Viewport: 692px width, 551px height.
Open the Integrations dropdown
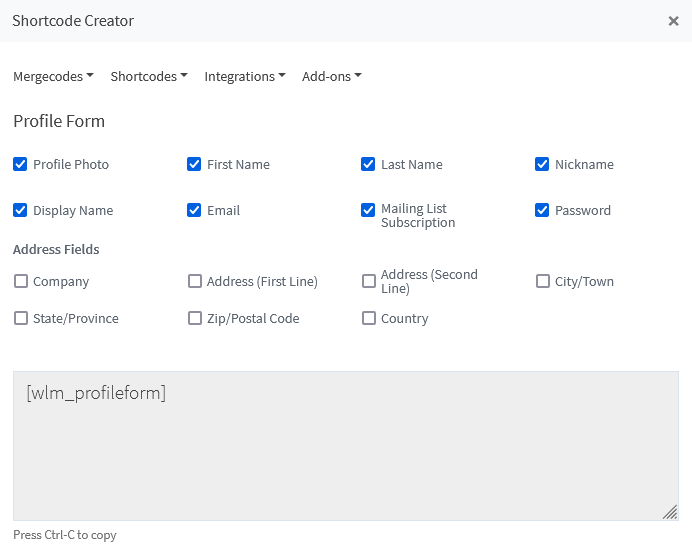pyautogui.click(x=245, y=76)
